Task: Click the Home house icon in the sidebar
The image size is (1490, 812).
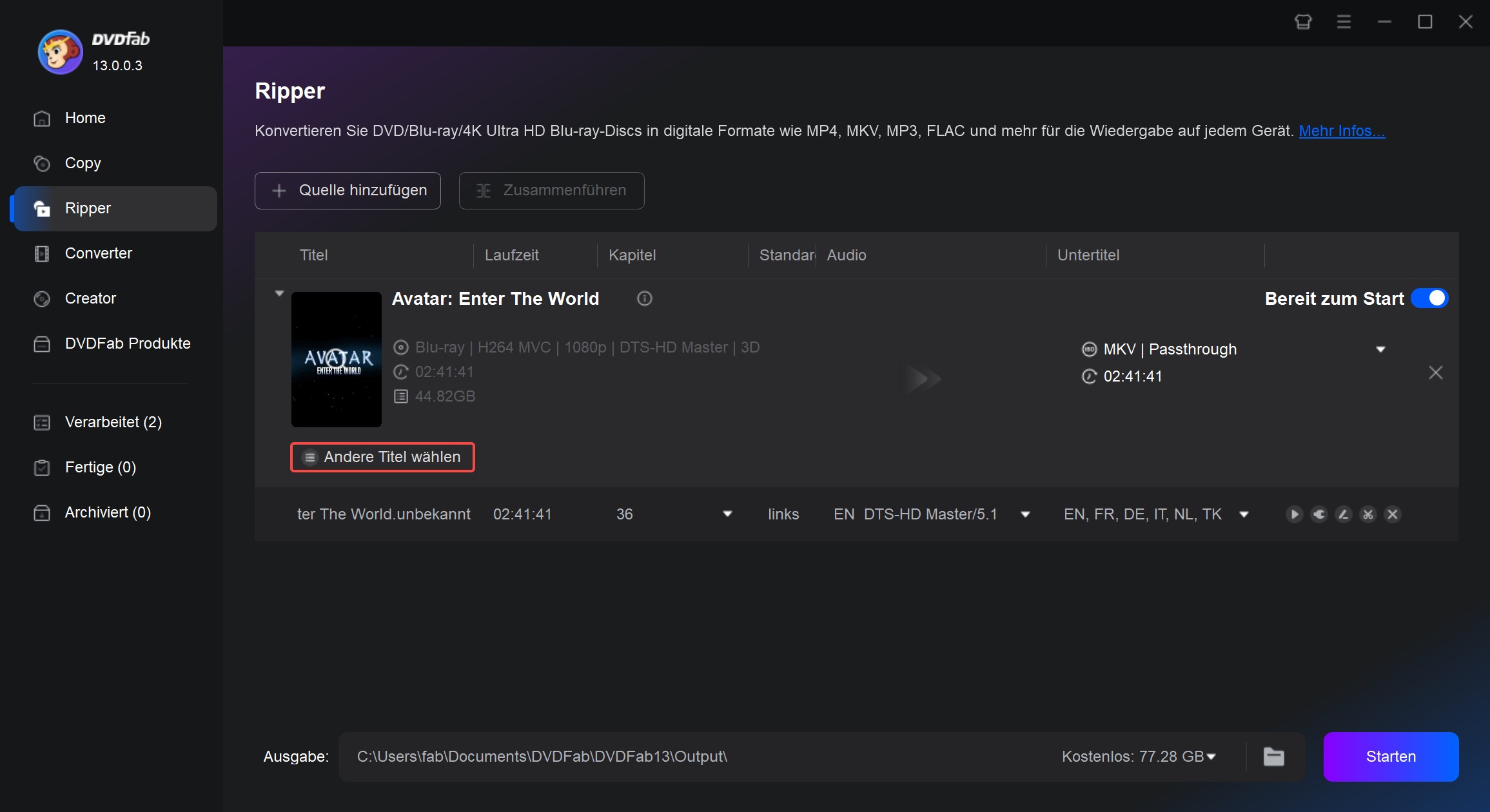Action: pyautogui.click(x=42, y=119)
